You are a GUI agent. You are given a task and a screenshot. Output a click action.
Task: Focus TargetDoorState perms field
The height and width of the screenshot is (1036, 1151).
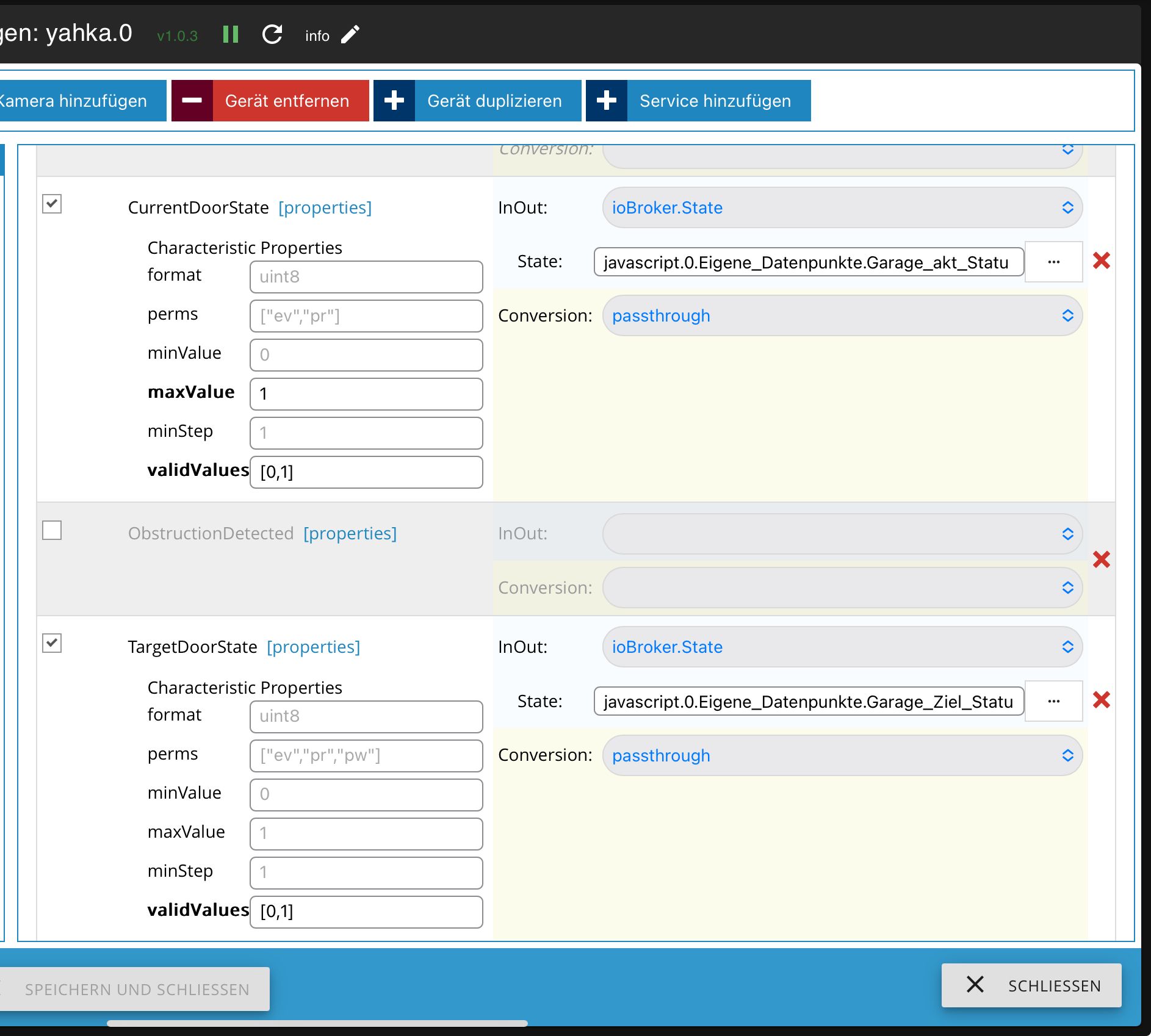tap(366, 756)
